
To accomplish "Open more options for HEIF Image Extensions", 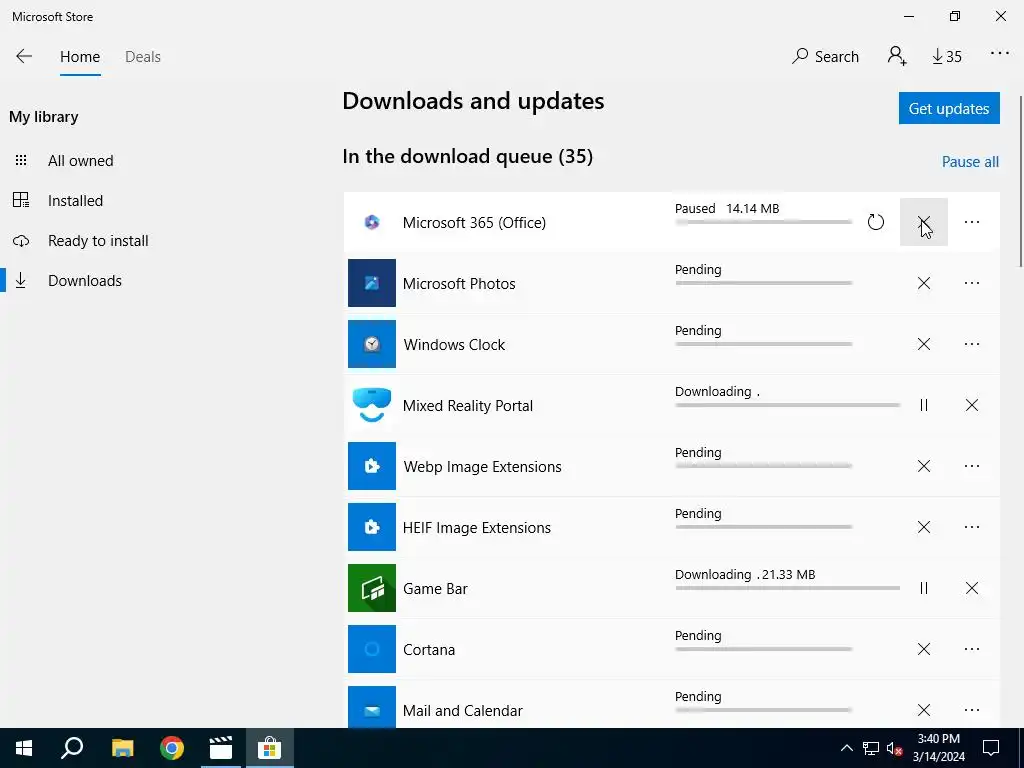I will coord(972,527).
